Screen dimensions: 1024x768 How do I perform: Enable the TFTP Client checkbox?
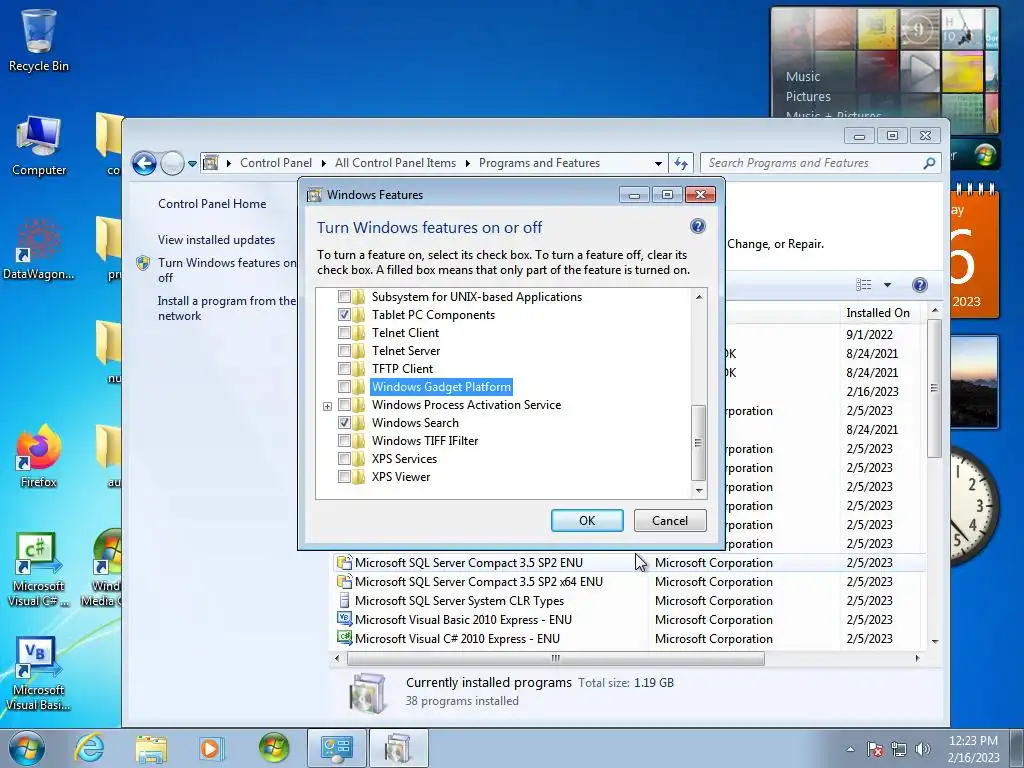(x=344, y=368)
